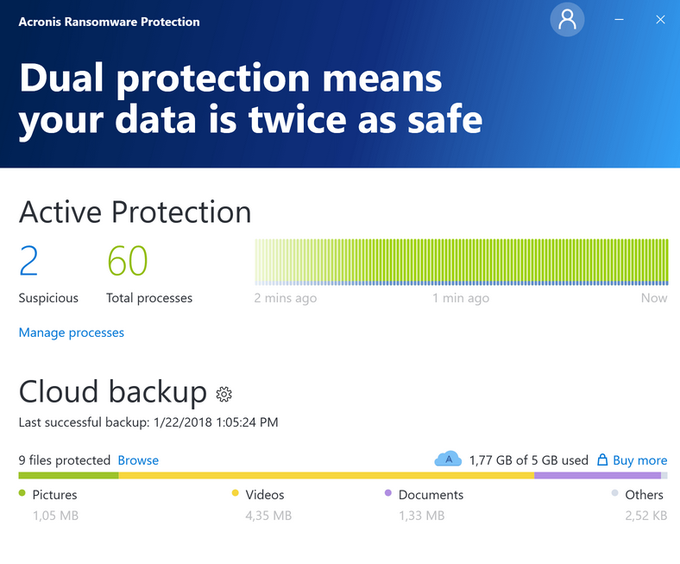Click the purple Documents segment of storage bar
Screen dimensions: 680x564
(596, 475)
